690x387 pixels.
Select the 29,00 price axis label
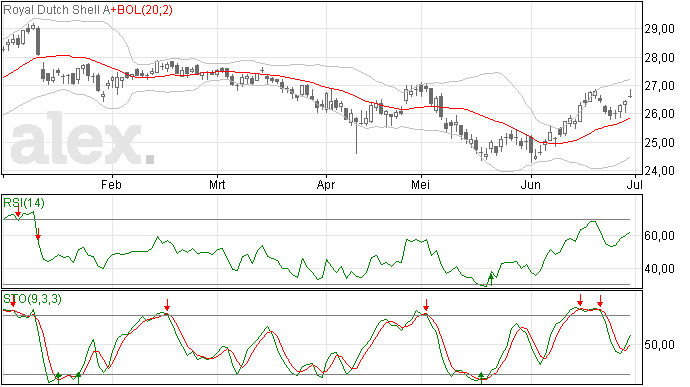tap(659, 29)
